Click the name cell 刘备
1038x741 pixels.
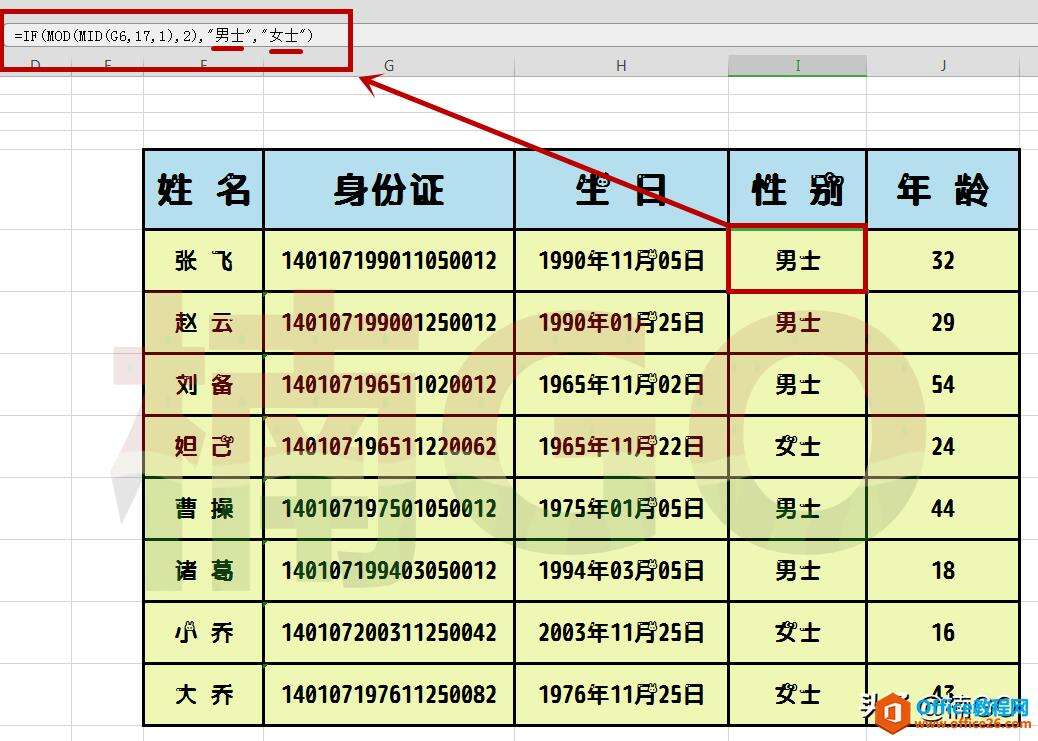point(203,385)
